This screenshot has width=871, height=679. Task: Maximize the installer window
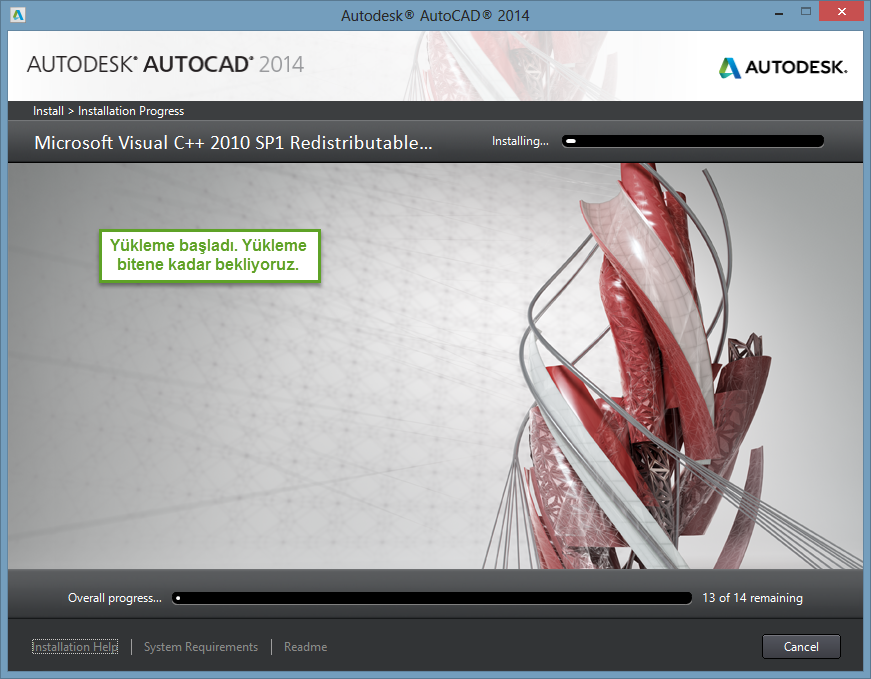(x=806, y=12)
